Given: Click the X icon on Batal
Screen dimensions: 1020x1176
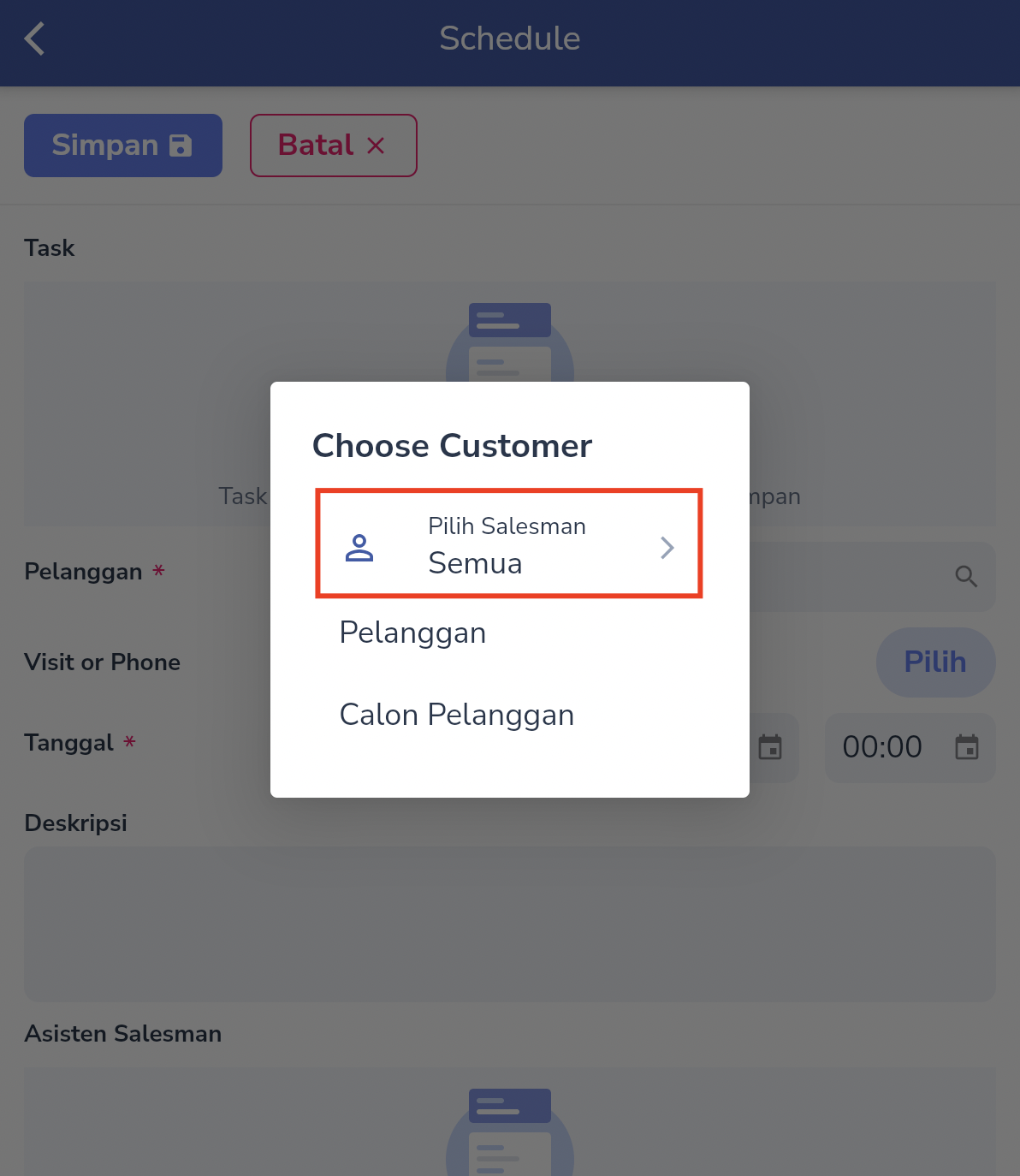Looking at the screenshot, I should point(376,146).
